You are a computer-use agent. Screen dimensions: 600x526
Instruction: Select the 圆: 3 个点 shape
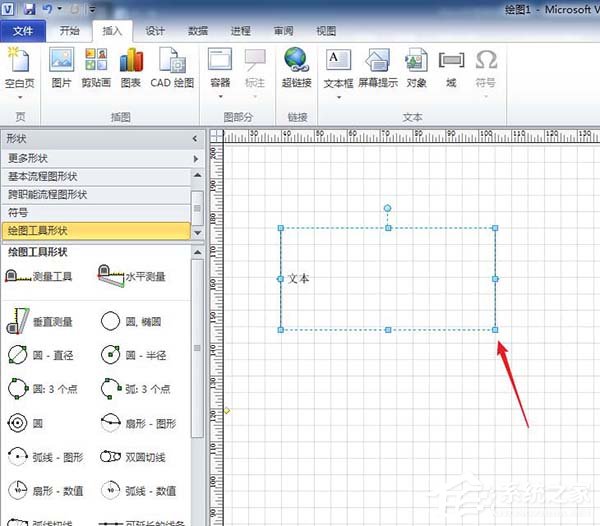(42, 389)
